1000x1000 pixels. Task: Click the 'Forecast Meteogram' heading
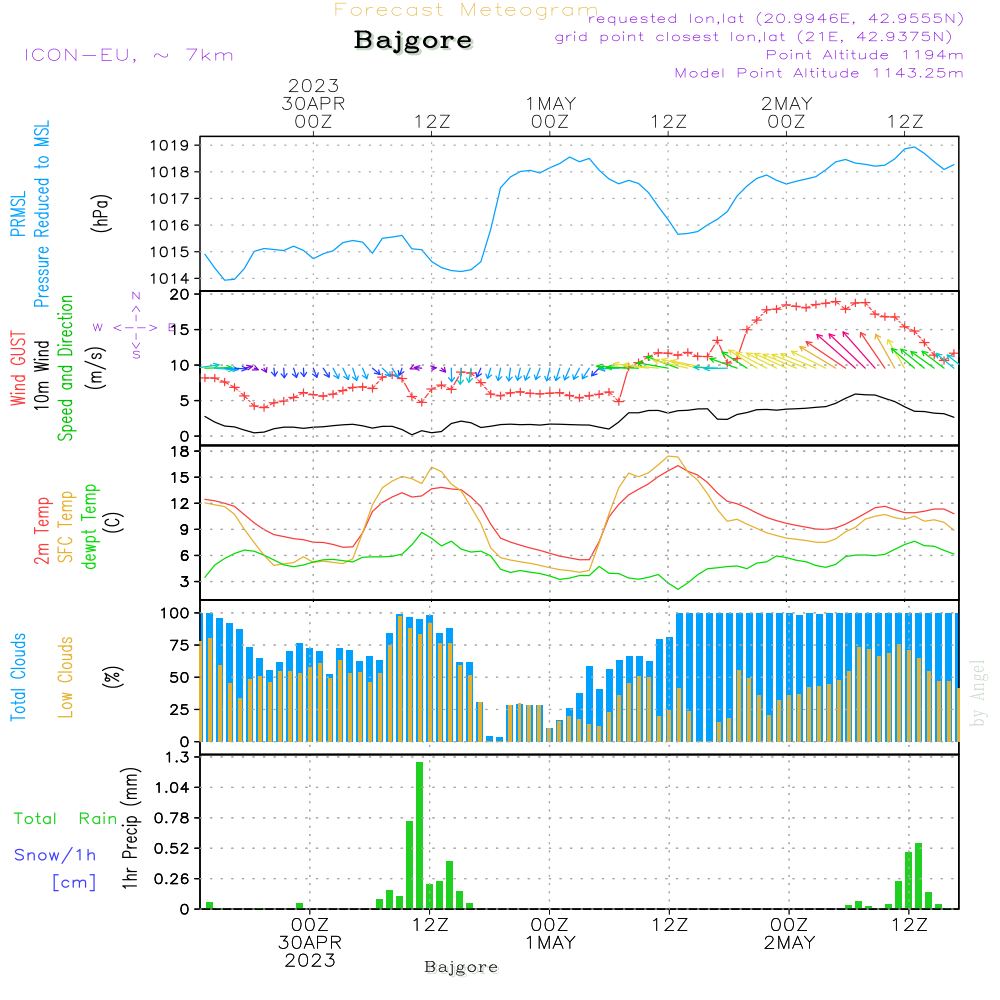[x=466, y=10]
